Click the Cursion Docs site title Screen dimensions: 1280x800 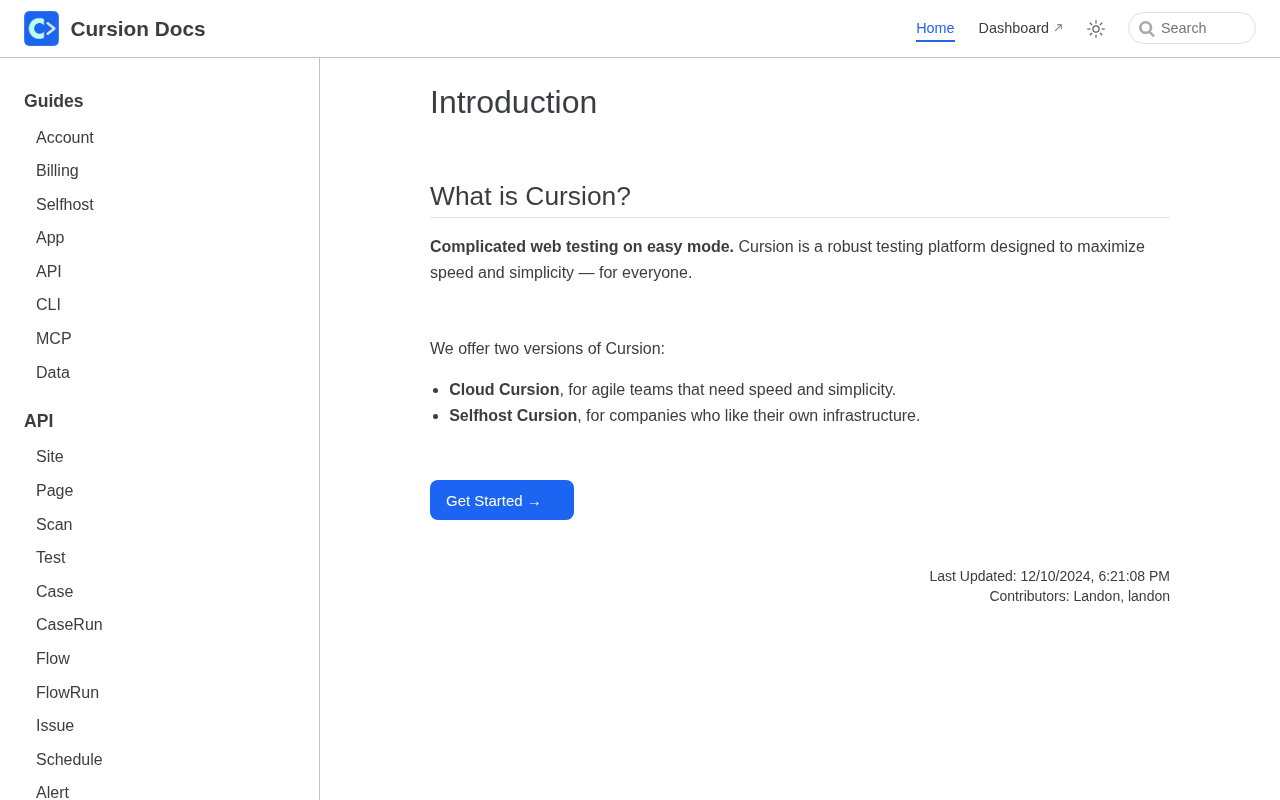click(x=138, y=29)
